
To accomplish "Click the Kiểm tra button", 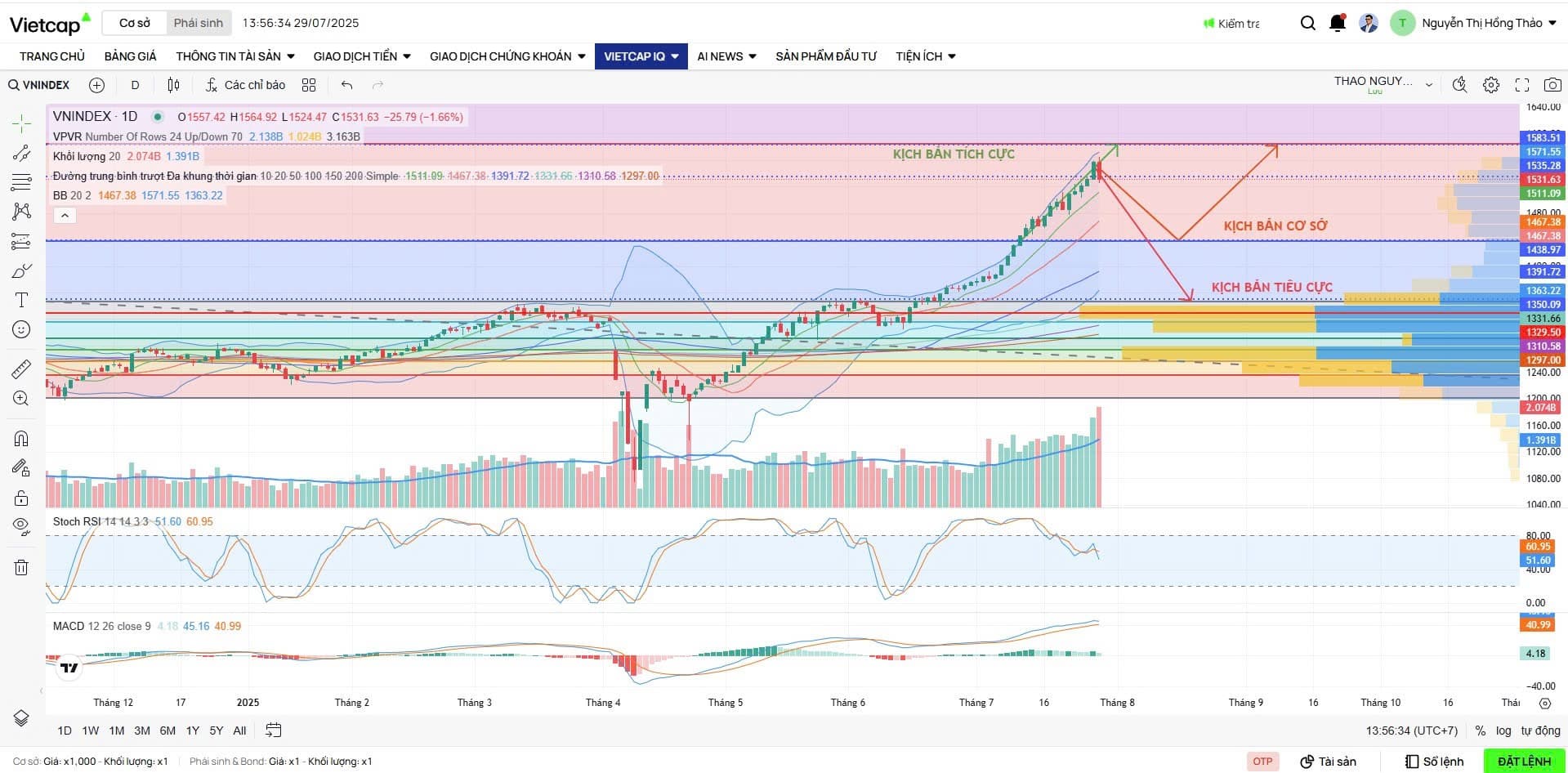I will pos(1231,24).
